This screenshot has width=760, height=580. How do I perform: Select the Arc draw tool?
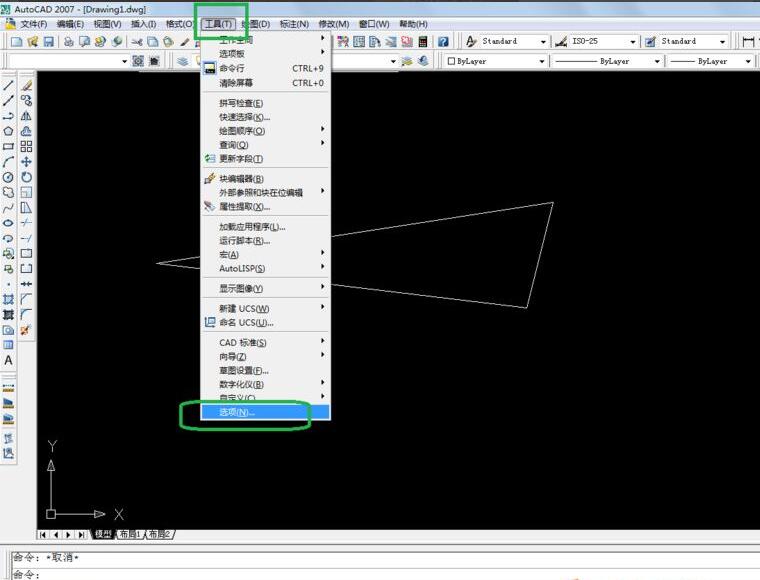click(8, 162)
